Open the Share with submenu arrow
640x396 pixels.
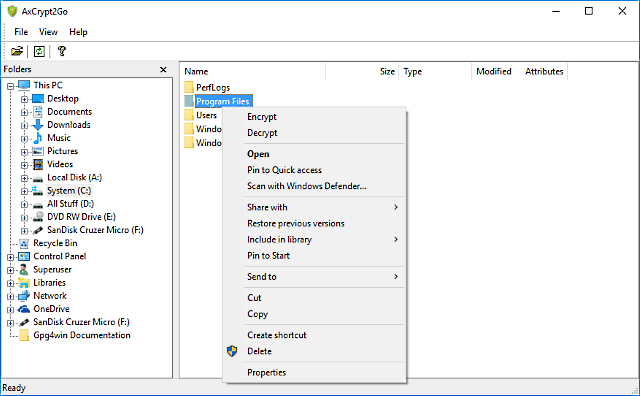click(396, 207)
